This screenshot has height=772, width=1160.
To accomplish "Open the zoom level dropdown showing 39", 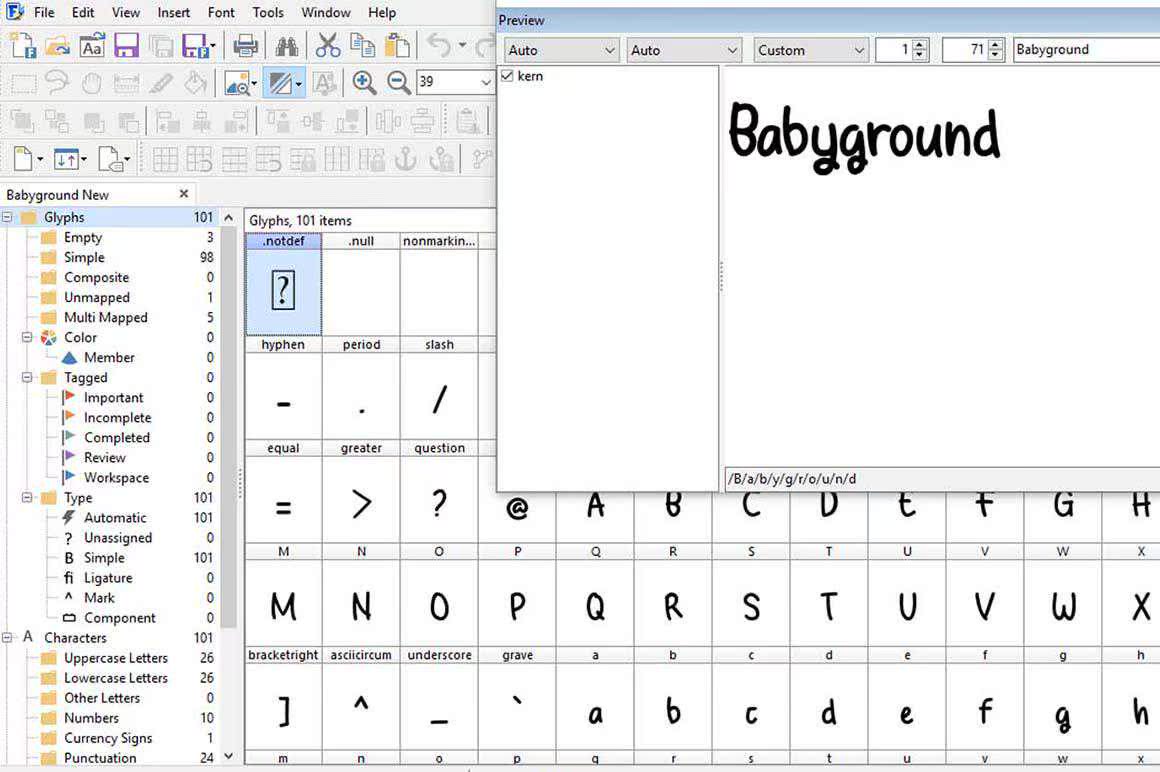I will pos(485,82).
